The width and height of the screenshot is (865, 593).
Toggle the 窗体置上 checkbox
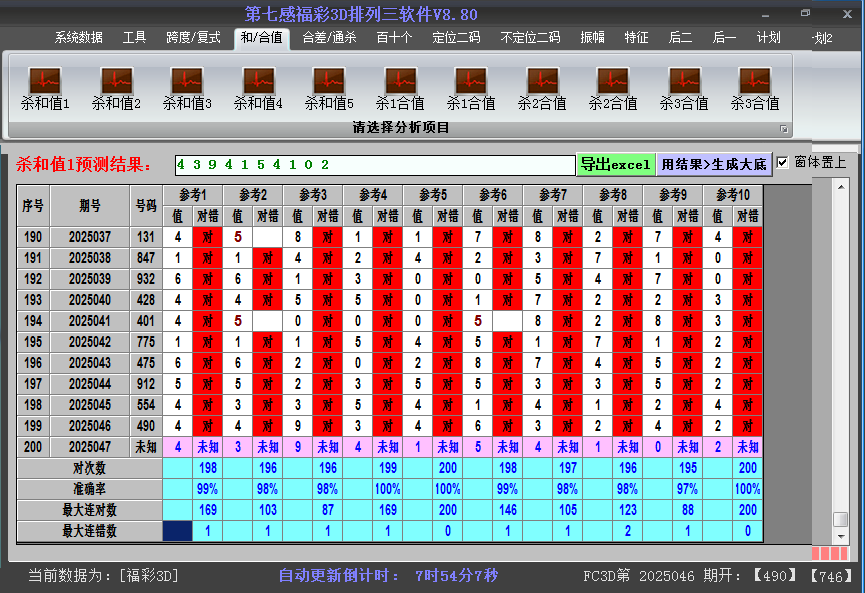tap(782, 162)
